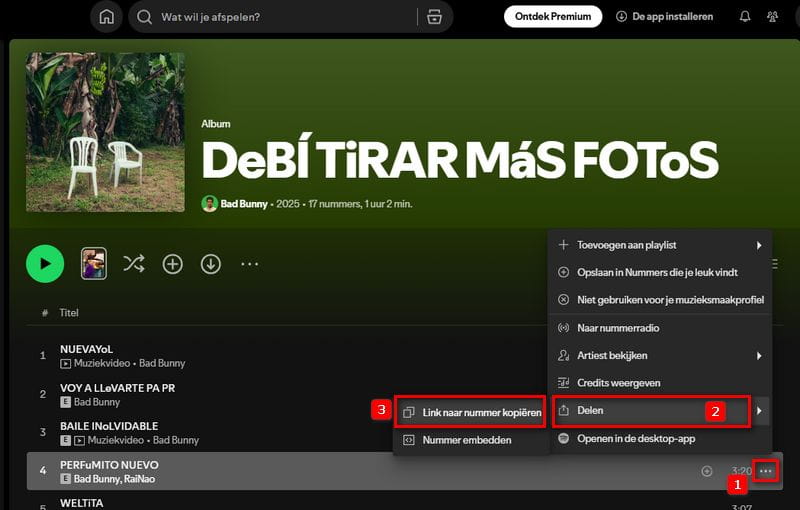Select track NUEVAYoL

[86, 349]
